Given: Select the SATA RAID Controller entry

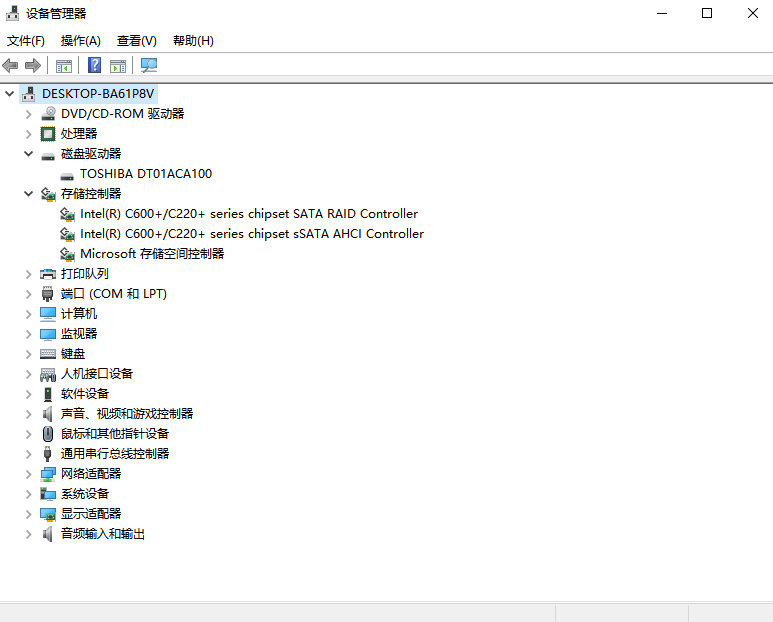Looking at the screenshot, I should click(249, 214).
